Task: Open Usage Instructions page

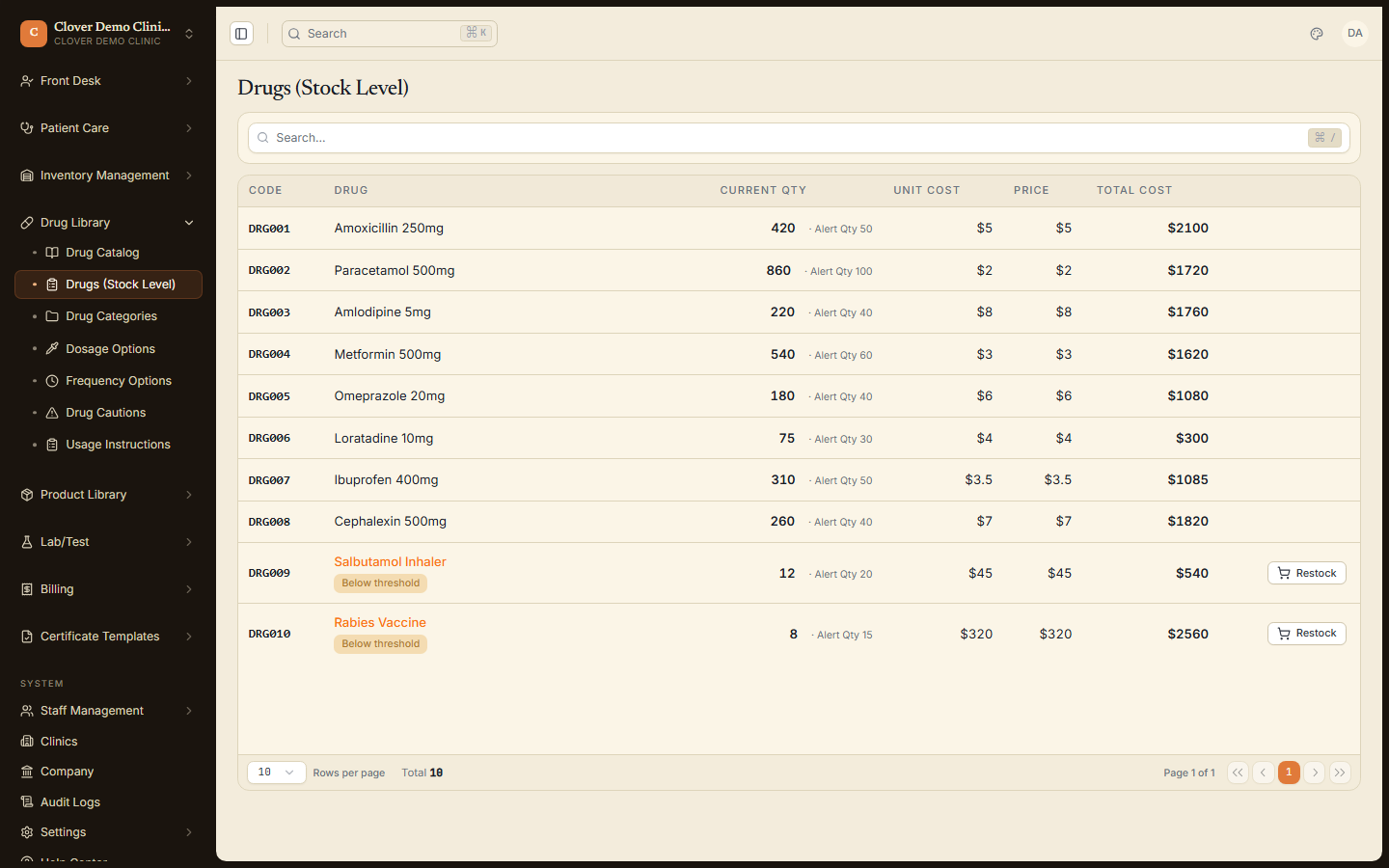Action: 108,445
